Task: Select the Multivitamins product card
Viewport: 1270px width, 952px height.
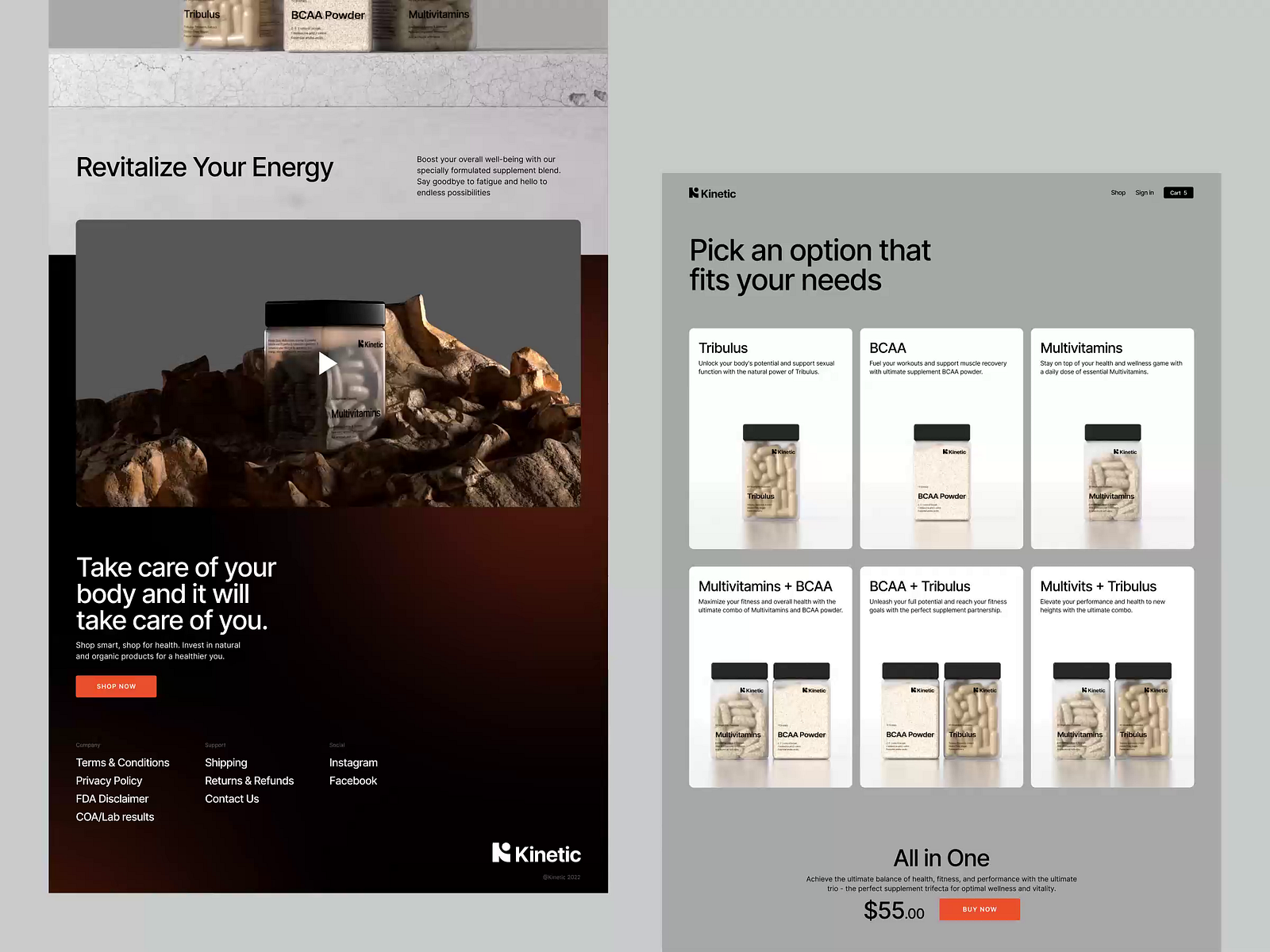Action: [x=1112, y=439]
